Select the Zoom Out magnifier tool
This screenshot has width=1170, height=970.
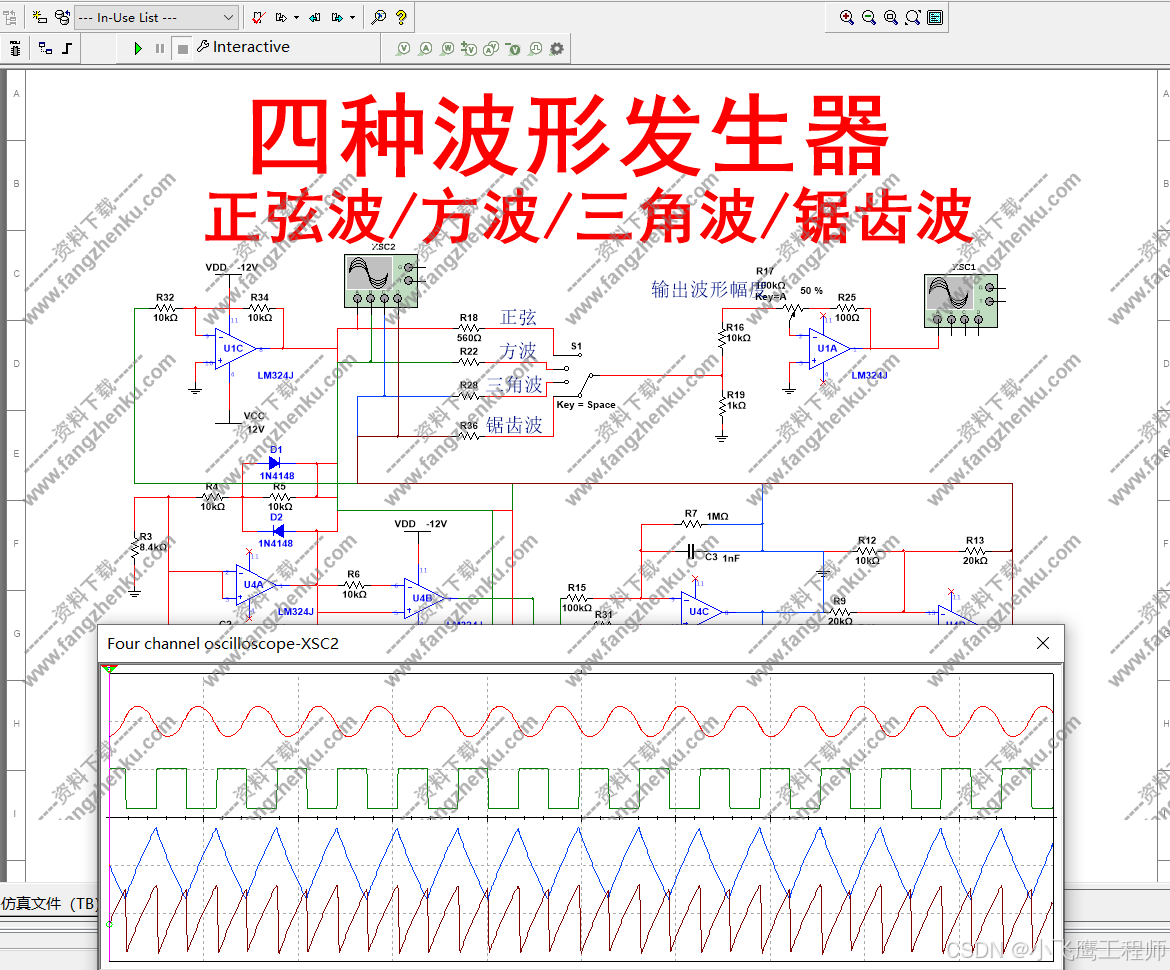tap(868, 16)
